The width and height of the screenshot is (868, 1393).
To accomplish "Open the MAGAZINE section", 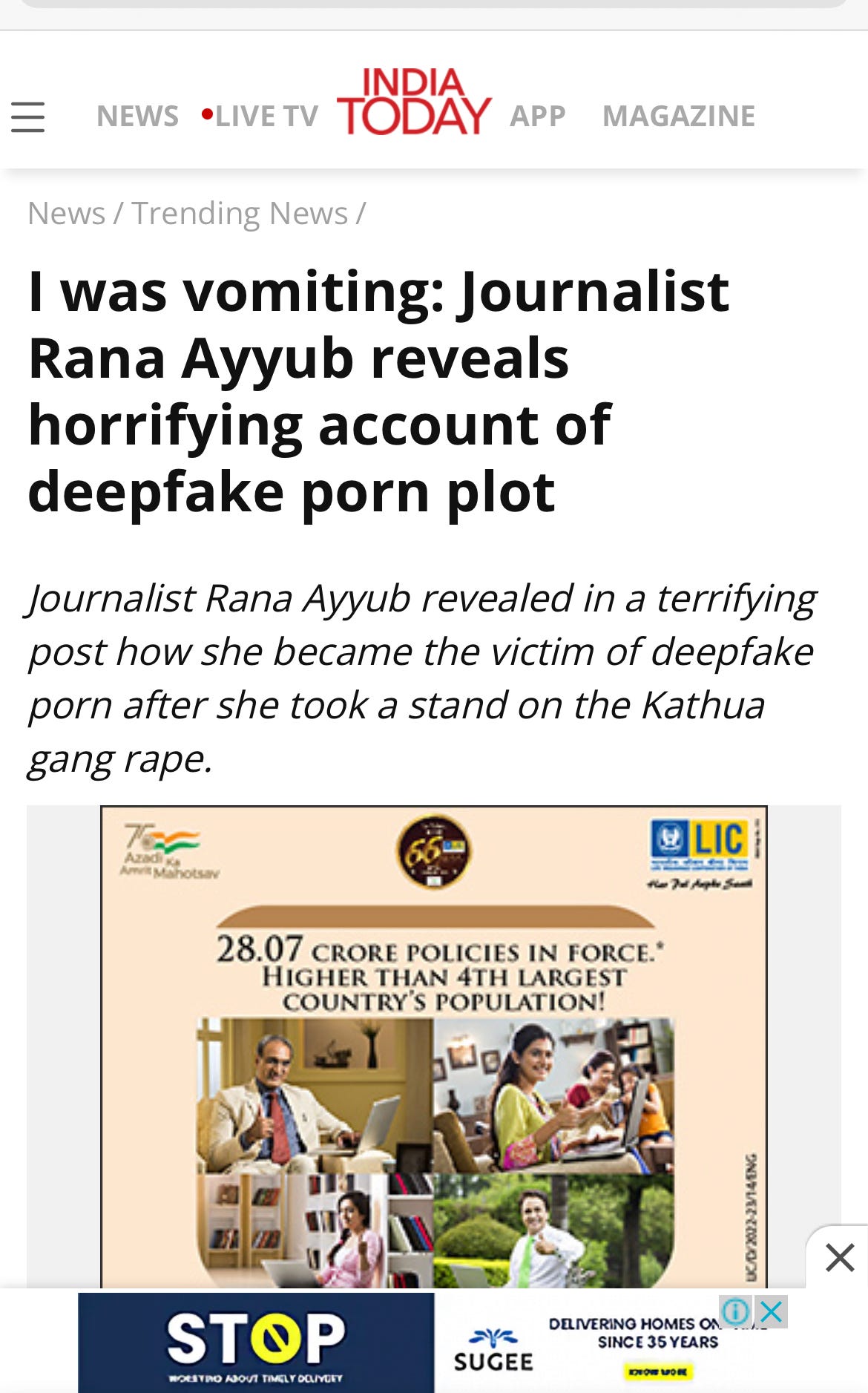I will coord(679,117).
